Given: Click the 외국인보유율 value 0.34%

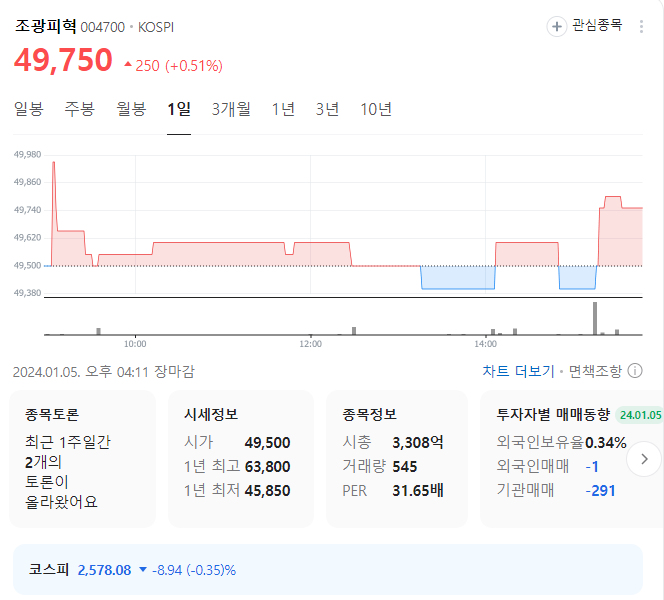Looking at the screenshot, I should (x=606, y=443).
